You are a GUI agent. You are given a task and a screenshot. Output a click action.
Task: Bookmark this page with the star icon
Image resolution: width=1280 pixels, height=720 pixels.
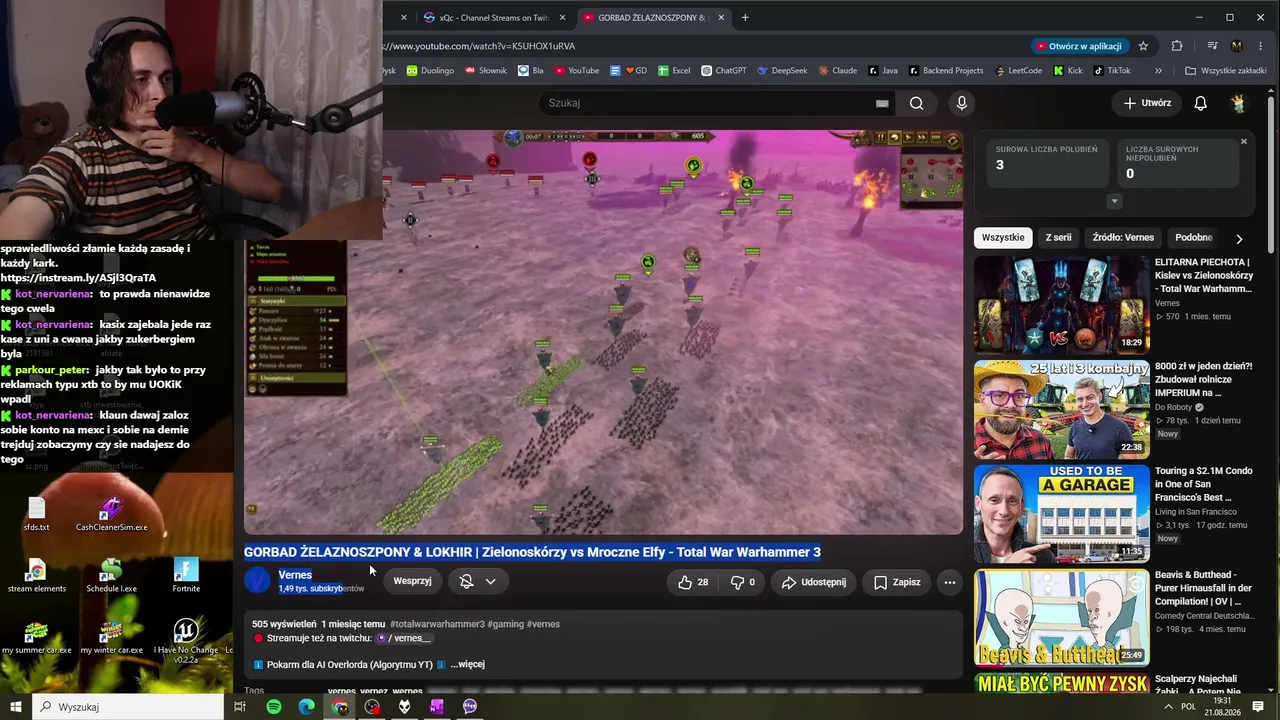(x=1143, y=46)
